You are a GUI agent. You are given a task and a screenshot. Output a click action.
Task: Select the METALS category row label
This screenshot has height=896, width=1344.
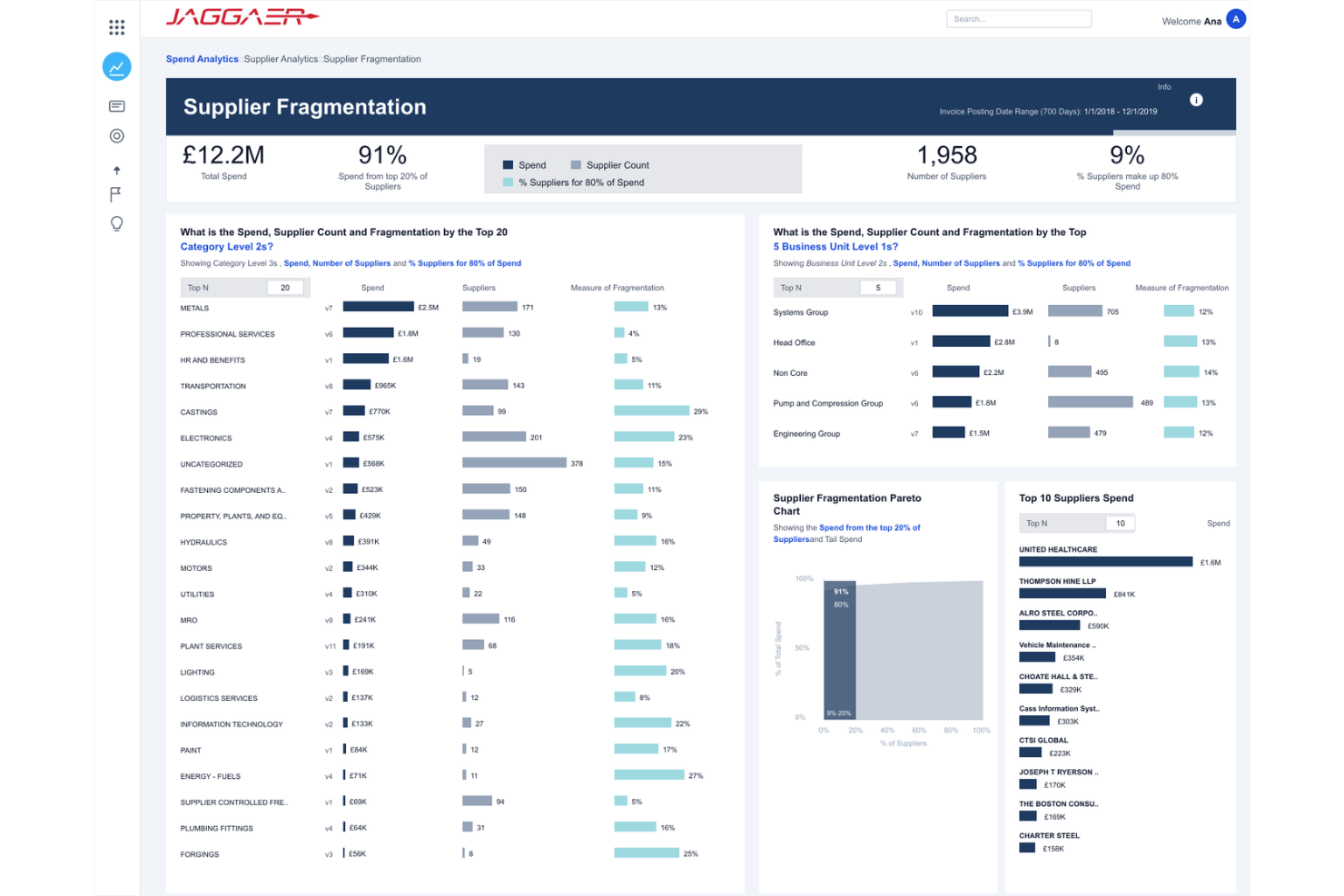(x=194, y=309)
